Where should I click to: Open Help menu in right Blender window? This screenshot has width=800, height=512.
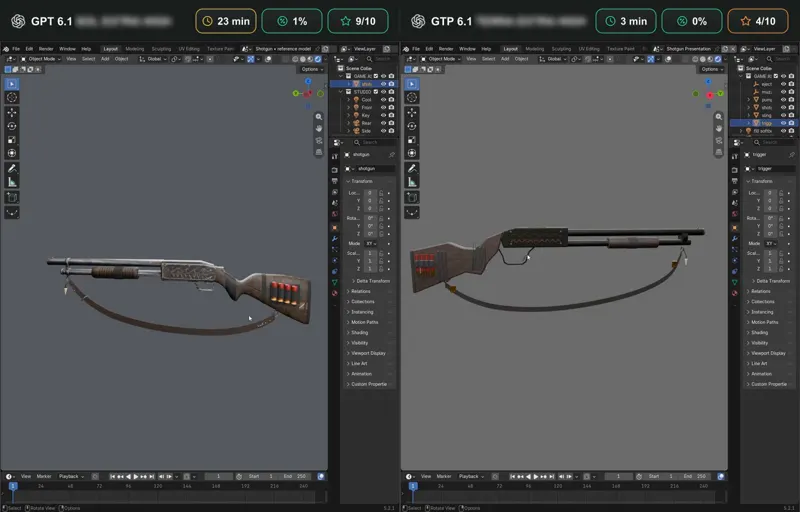pos(486,49)
